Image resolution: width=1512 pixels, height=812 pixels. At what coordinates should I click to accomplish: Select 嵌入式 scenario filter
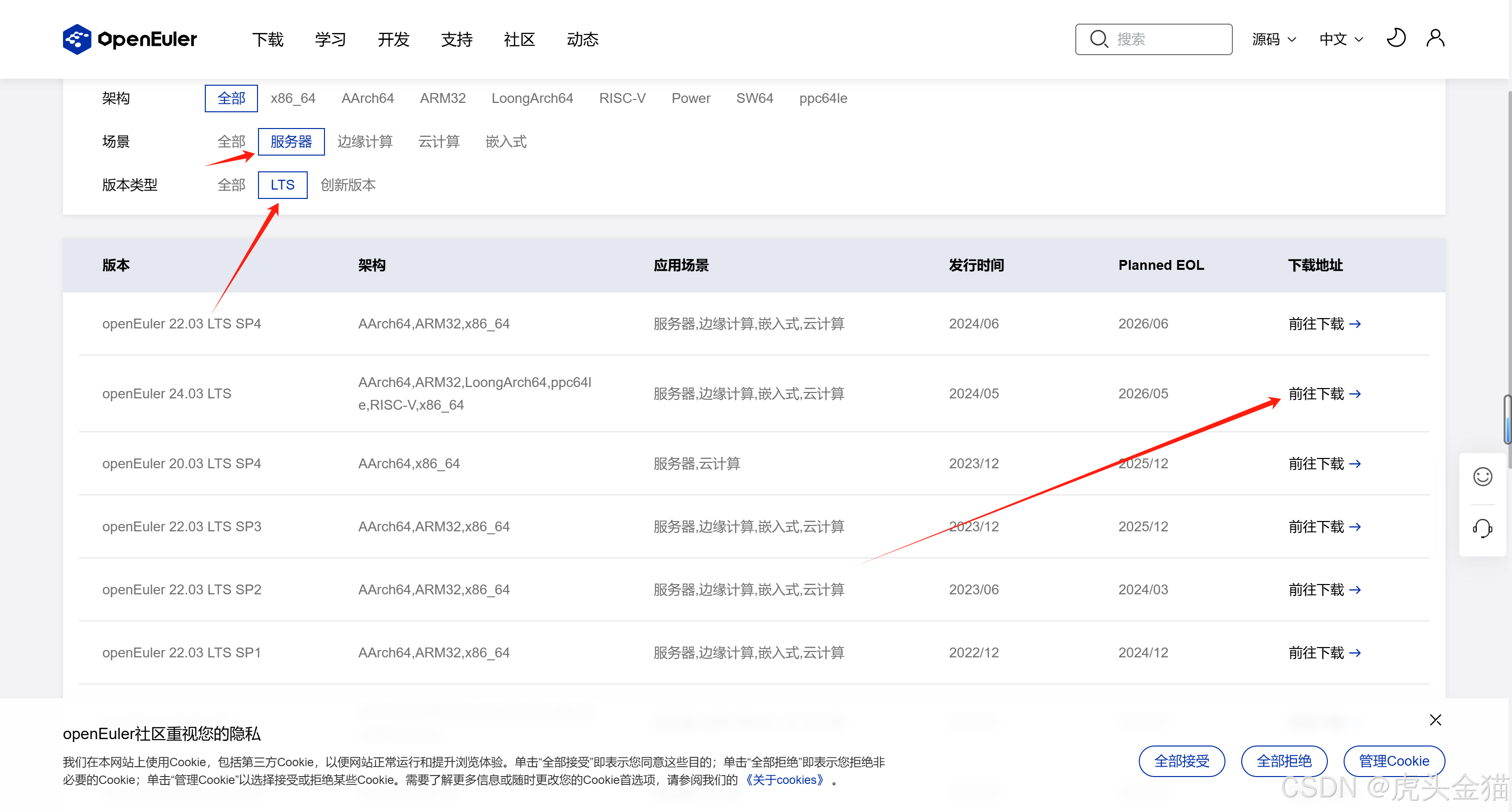pyautogui.click(x=506, y=141)
